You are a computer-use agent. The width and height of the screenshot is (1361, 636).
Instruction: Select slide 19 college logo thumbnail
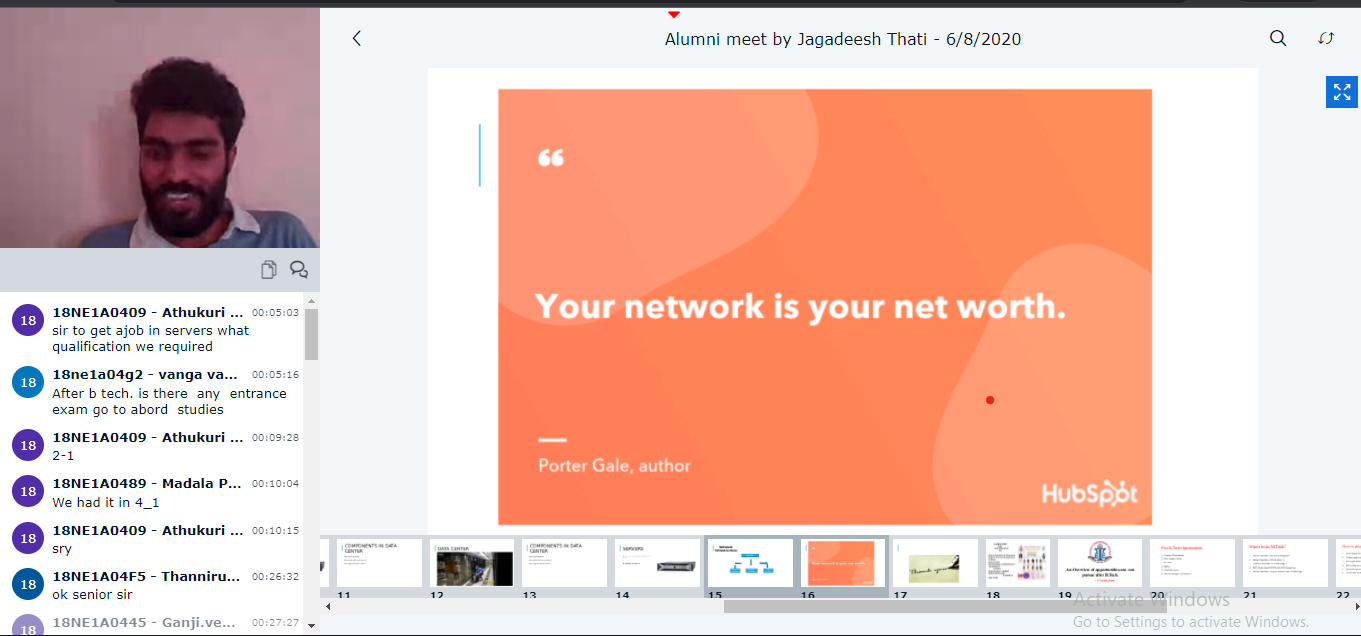[1100, 563]
